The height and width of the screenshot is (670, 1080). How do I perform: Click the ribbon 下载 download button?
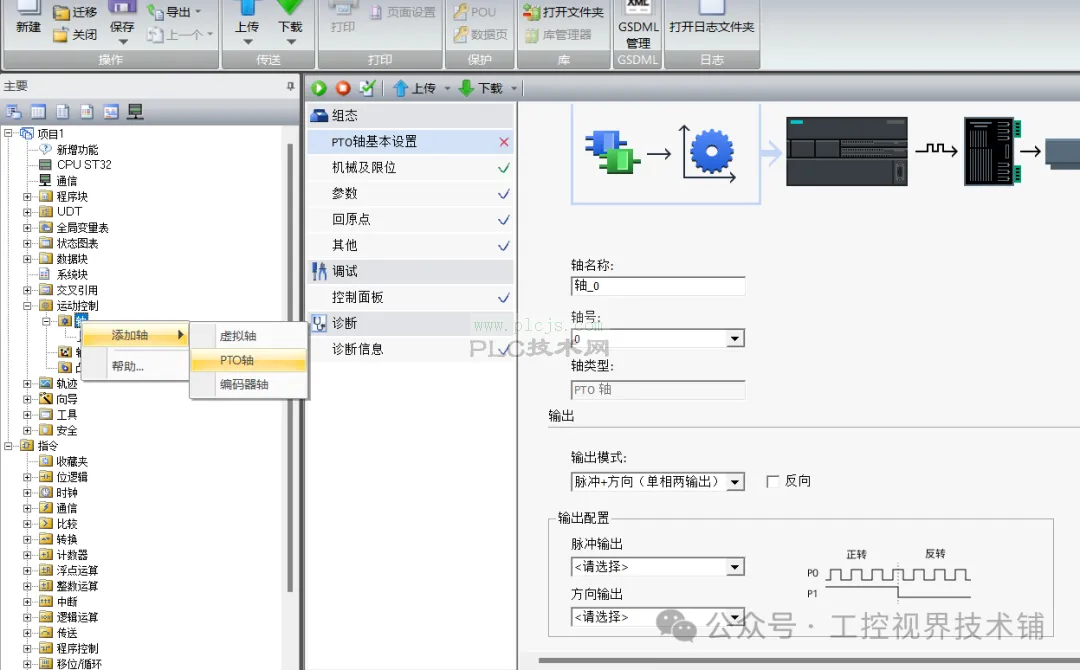point(290,22)
